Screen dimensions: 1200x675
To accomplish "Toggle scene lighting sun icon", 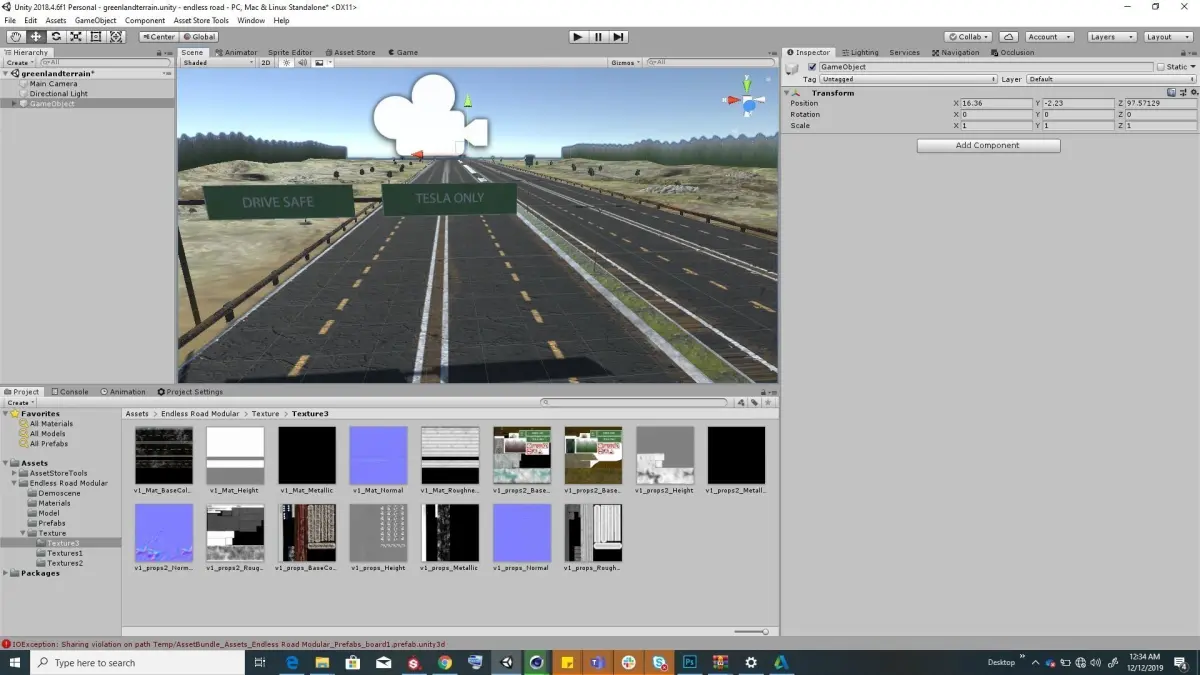I will pos(286,63).
